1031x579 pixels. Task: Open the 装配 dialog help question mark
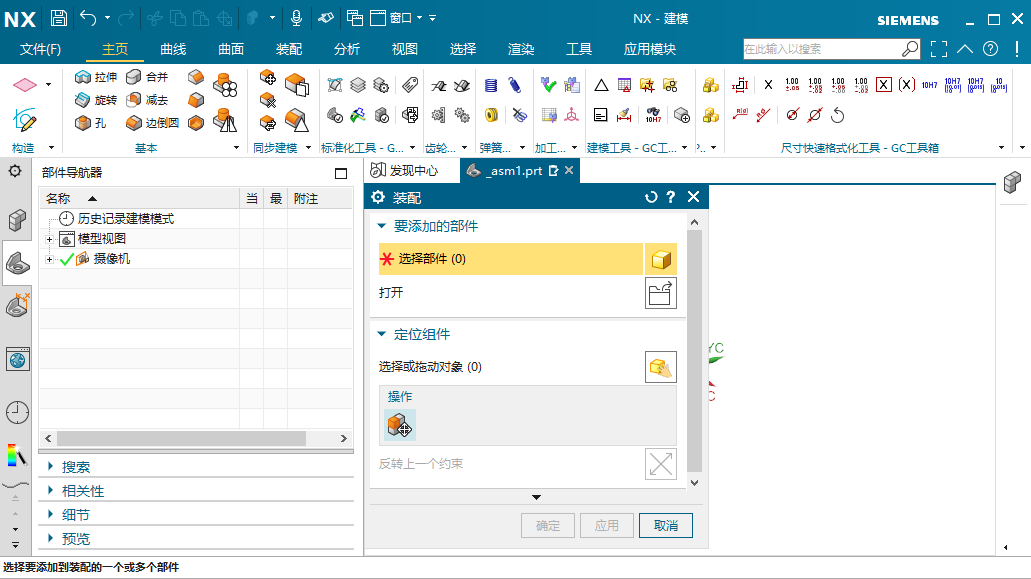click(x=670, y=197)
